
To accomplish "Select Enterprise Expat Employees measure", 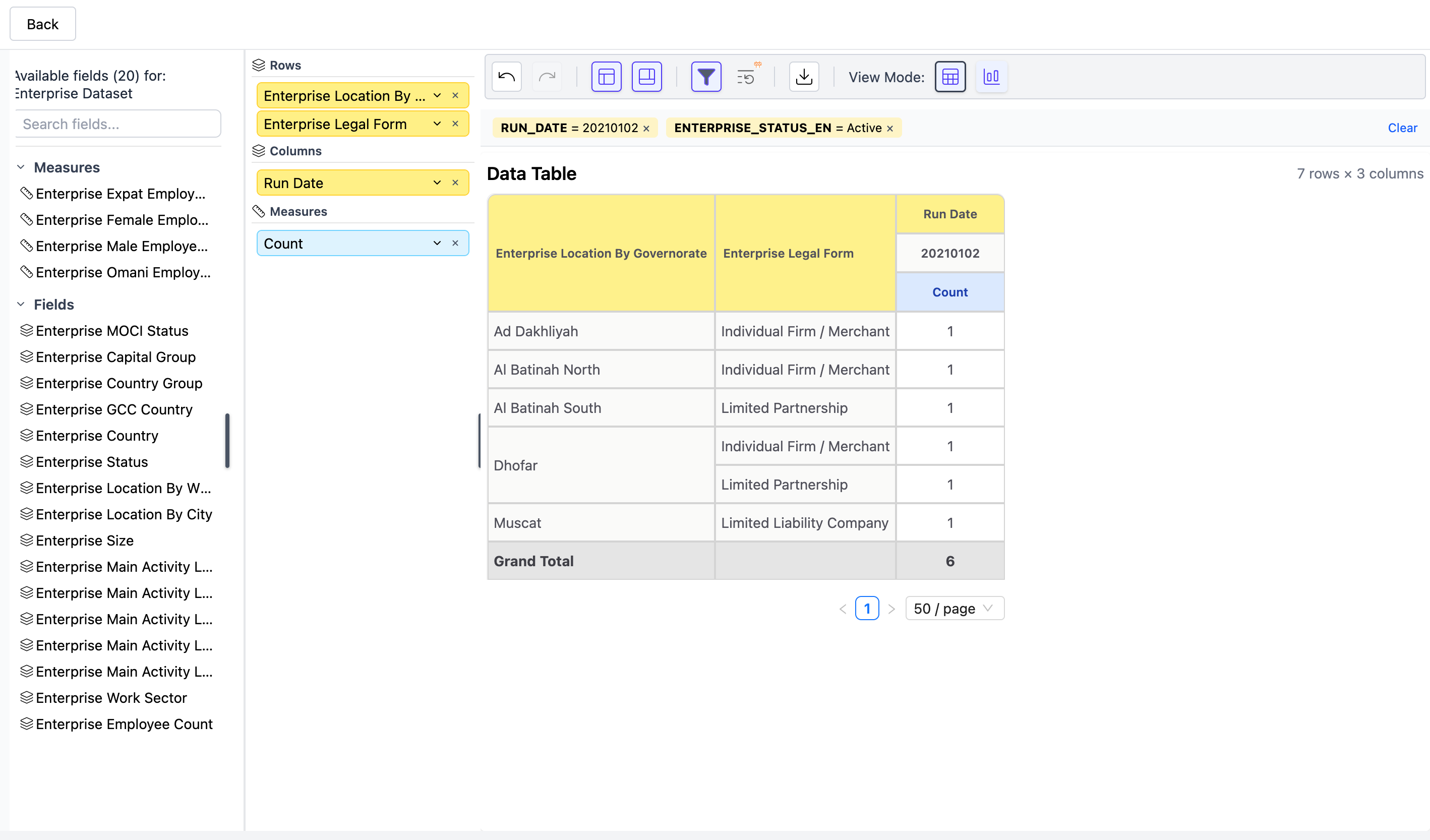I will tap(121, 194).
